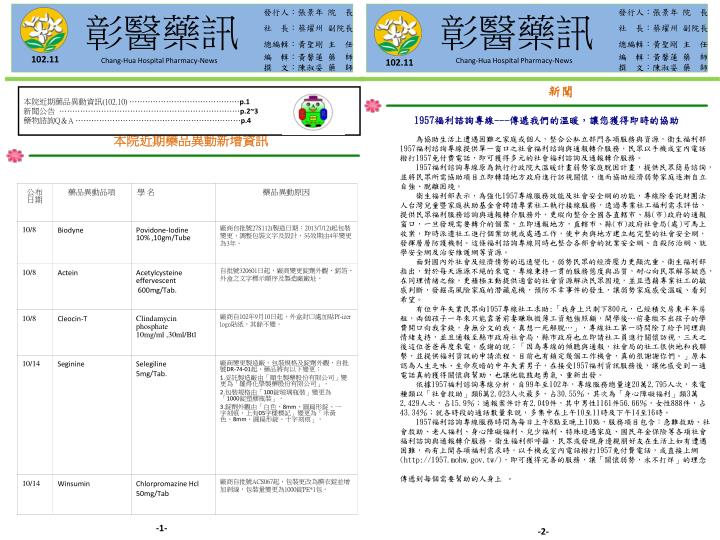
Task: Click the change reason text in Cleocin-T row
Action: pyautogui.click(x=286, y=320)
